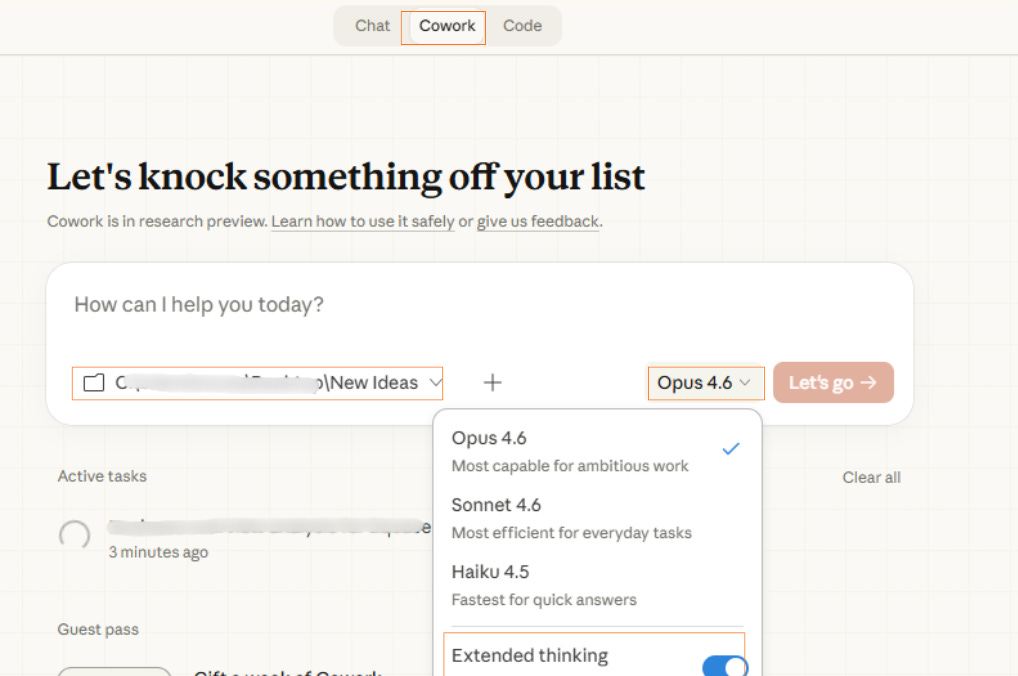
Task: Click the folder icon beside the path
Action: (x=93, y=383)
